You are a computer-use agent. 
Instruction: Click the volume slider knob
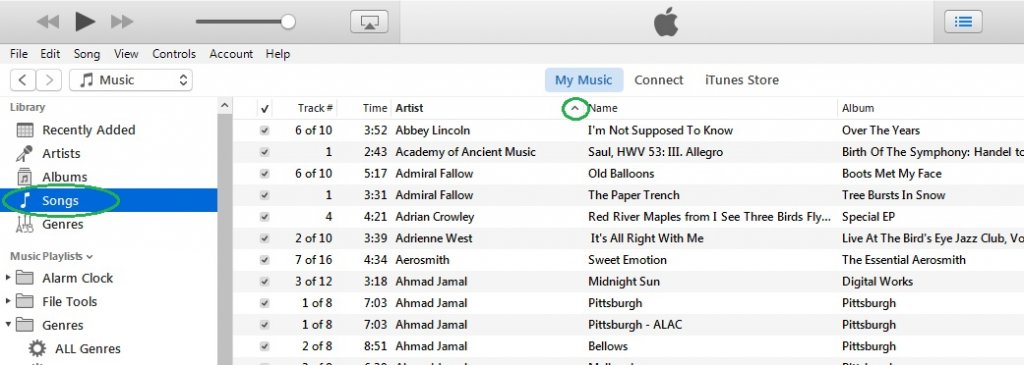click(288, 22)
